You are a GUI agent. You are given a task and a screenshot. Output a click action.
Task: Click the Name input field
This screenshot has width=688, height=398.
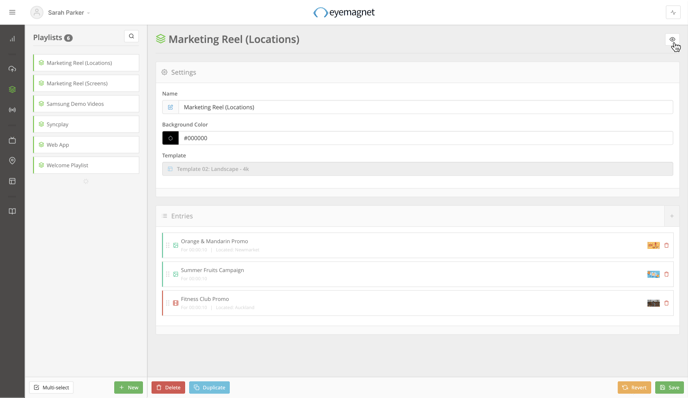(425, 107)
